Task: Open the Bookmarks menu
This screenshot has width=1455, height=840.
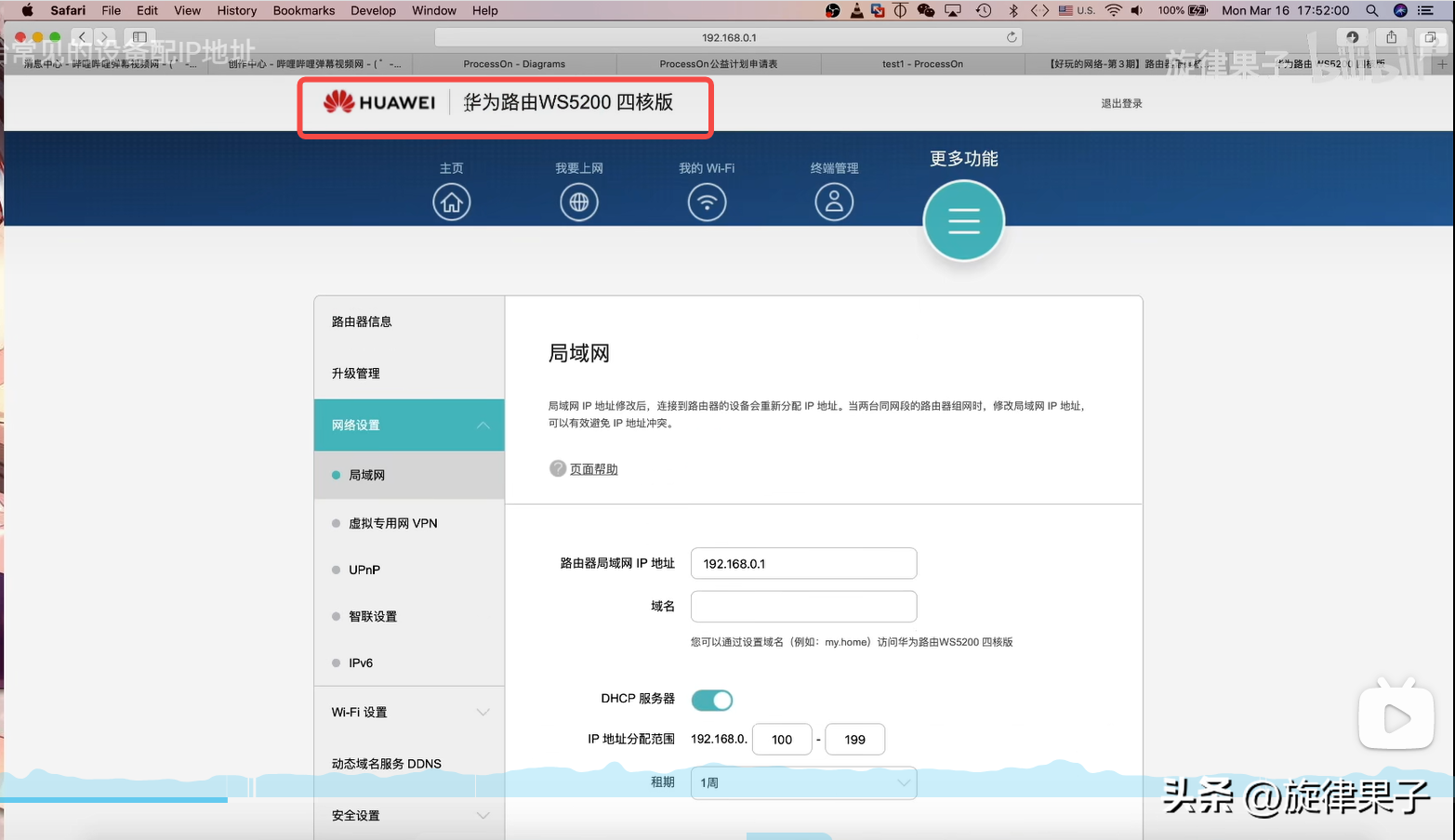Action: click(303, 10)
